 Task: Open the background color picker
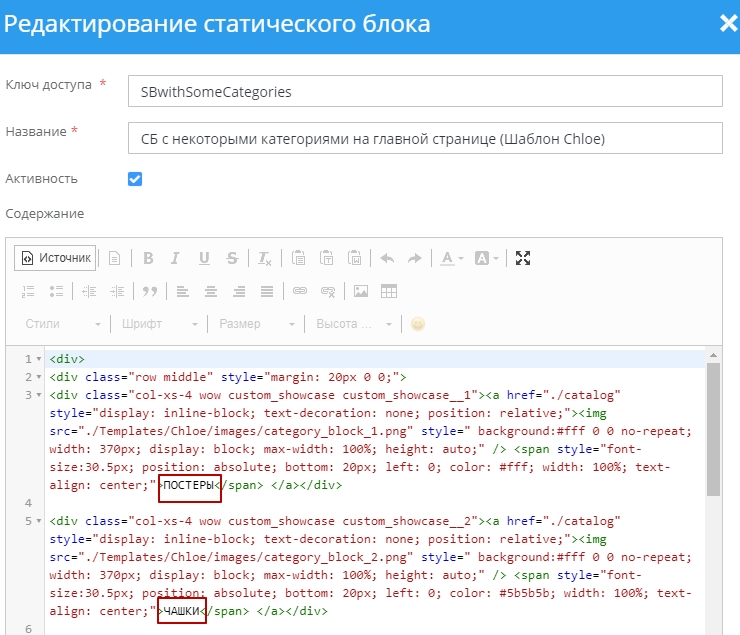487,258
